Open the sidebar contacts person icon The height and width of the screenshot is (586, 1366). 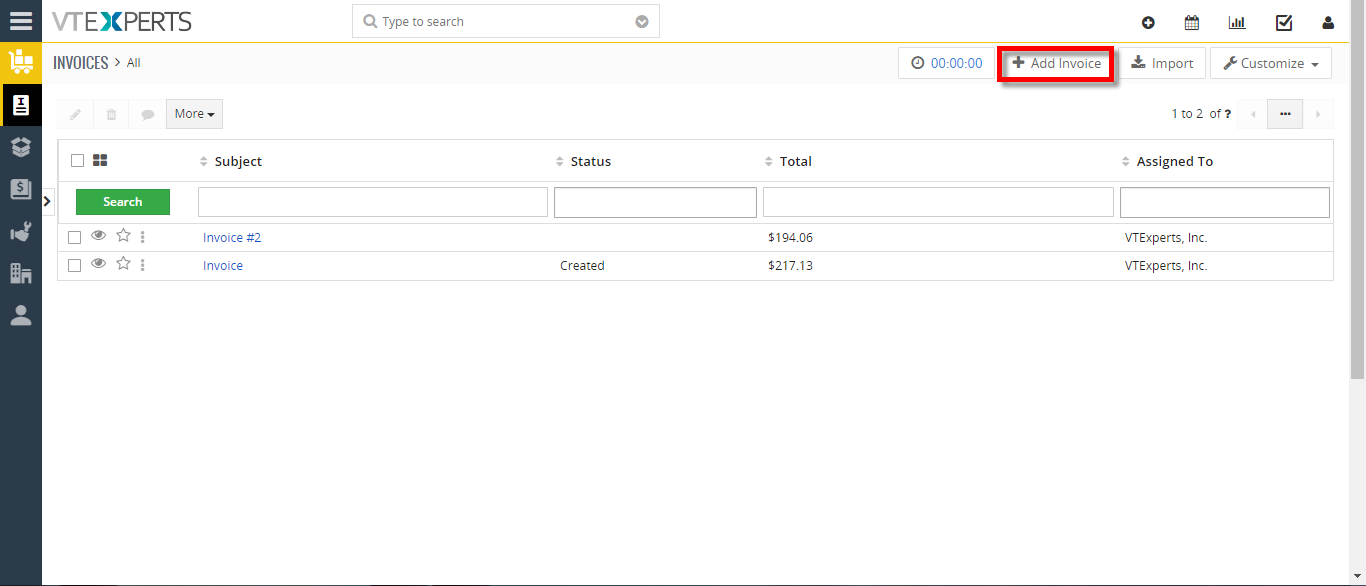[x=21, y=315]
